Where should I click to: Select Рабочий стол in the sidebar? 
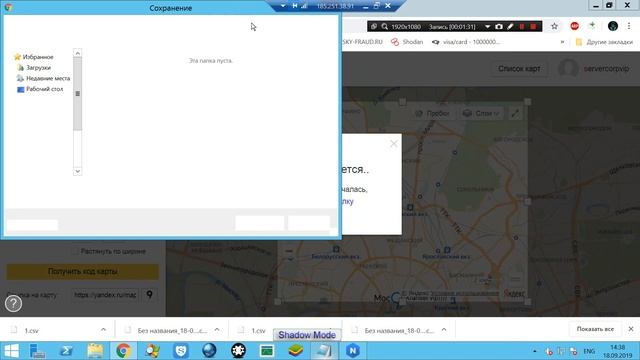(x=40, y=89)
